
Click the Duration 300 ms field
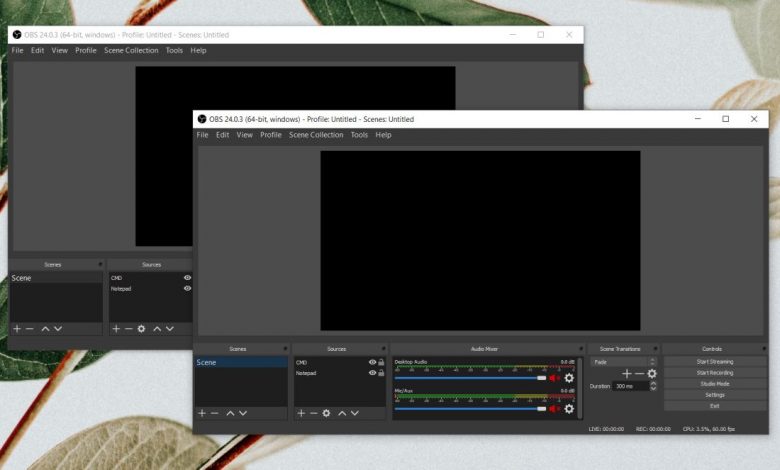(630, 386)
